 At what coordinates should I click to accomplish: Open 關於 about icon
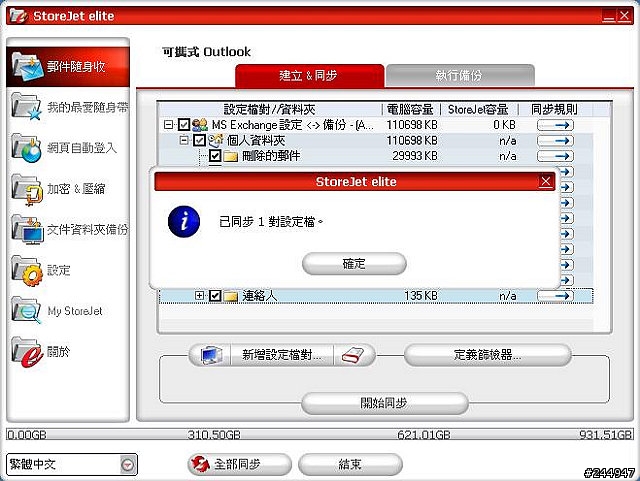[x=27, y=352]
